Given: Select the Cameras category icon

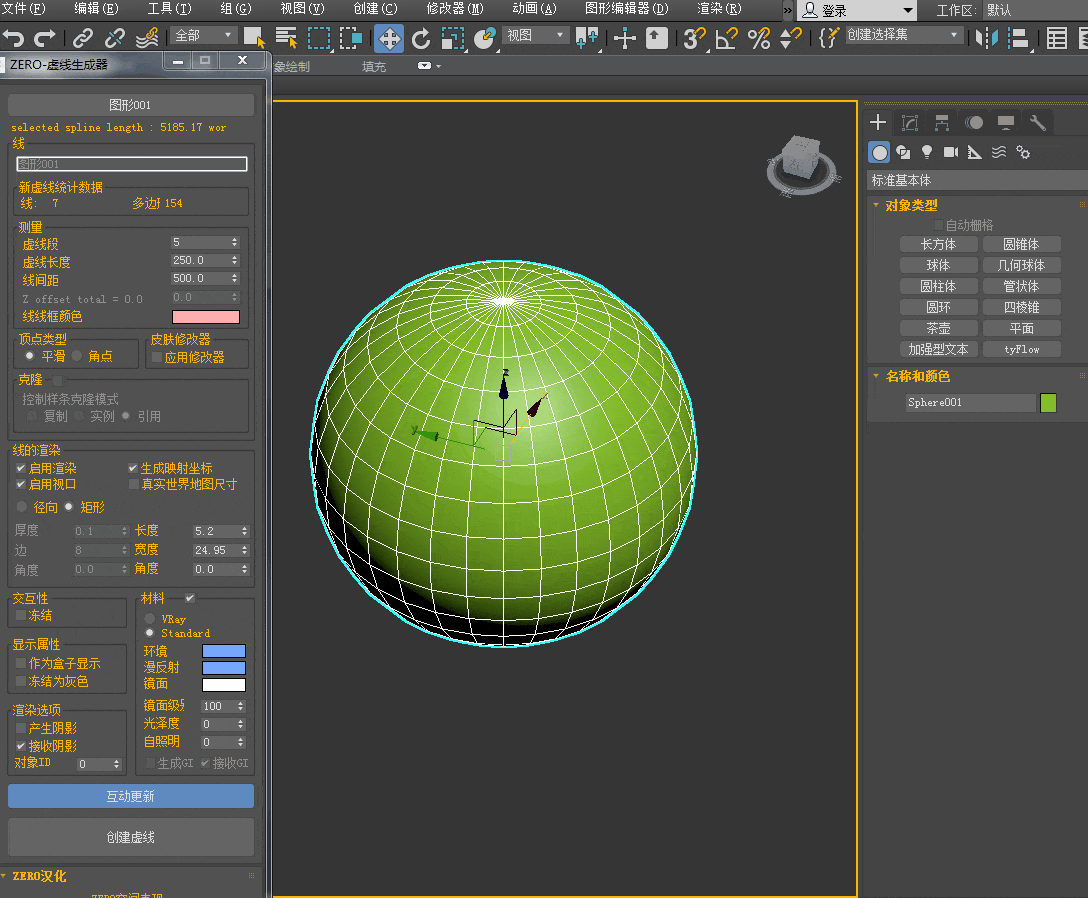Looking at the screenshot, I should (950, 152).
